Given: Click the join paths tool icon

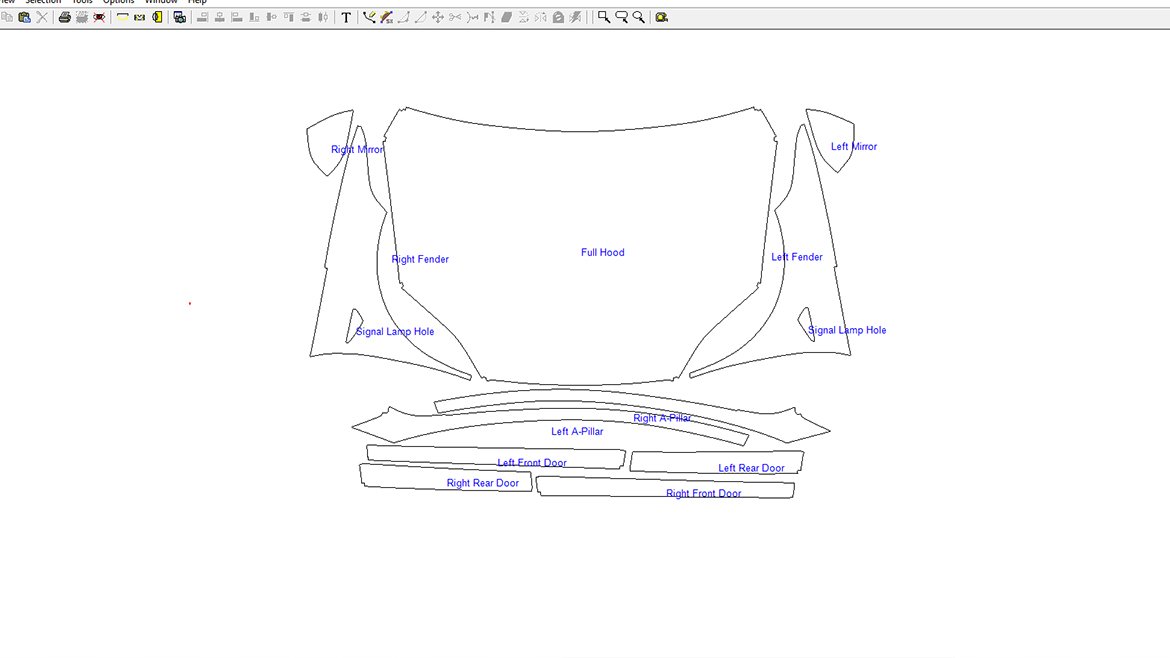Looking at the screenshot, I should (472, 17).
